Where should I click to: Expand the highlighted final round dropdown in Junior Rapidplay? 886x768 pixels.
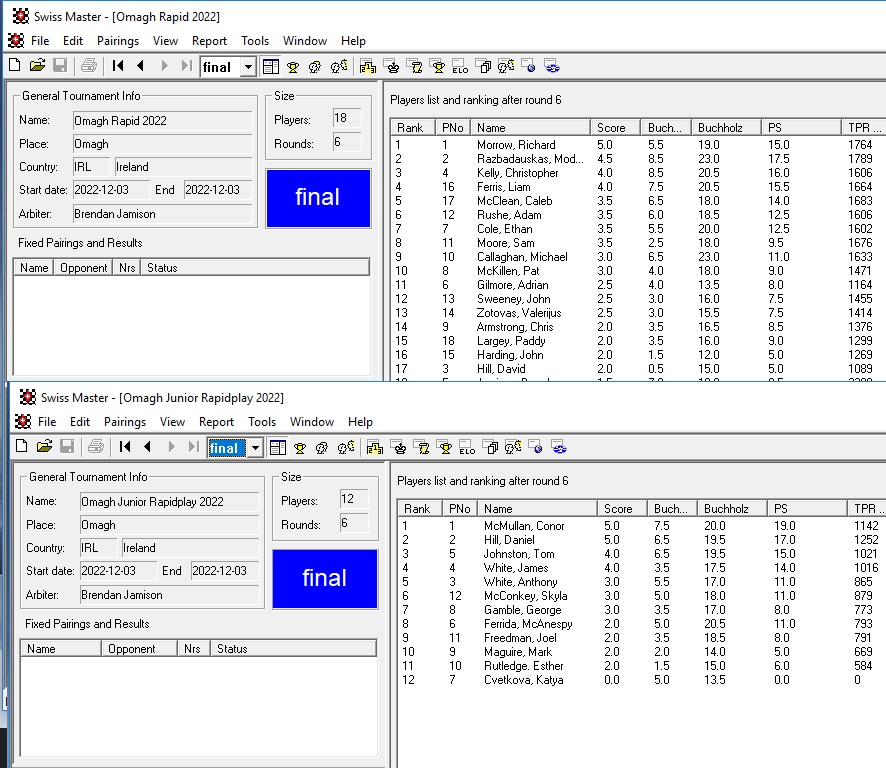pyautogui.click(x=255, y=448)
